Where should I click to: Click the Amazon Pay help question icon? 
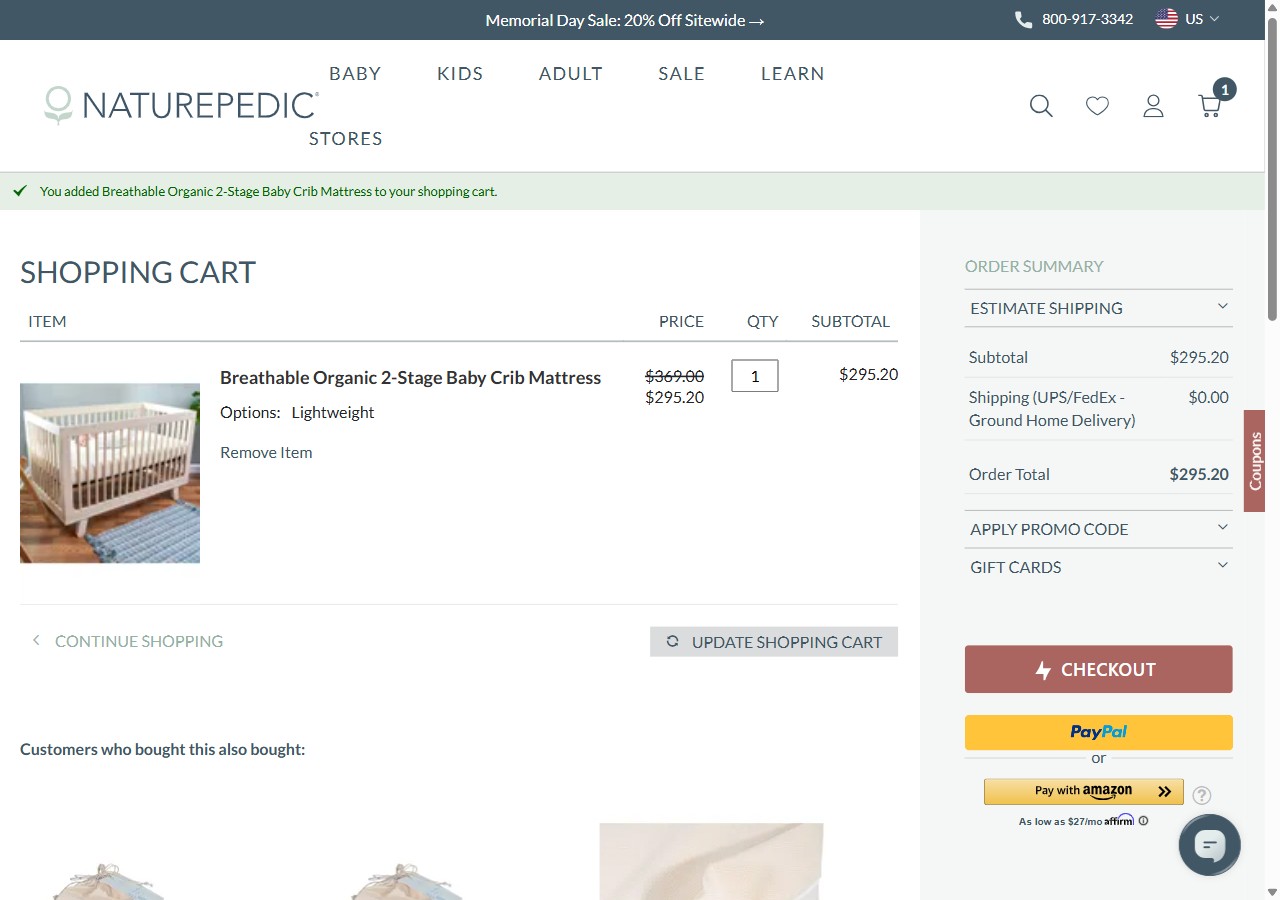click(x=1202, y=795)
